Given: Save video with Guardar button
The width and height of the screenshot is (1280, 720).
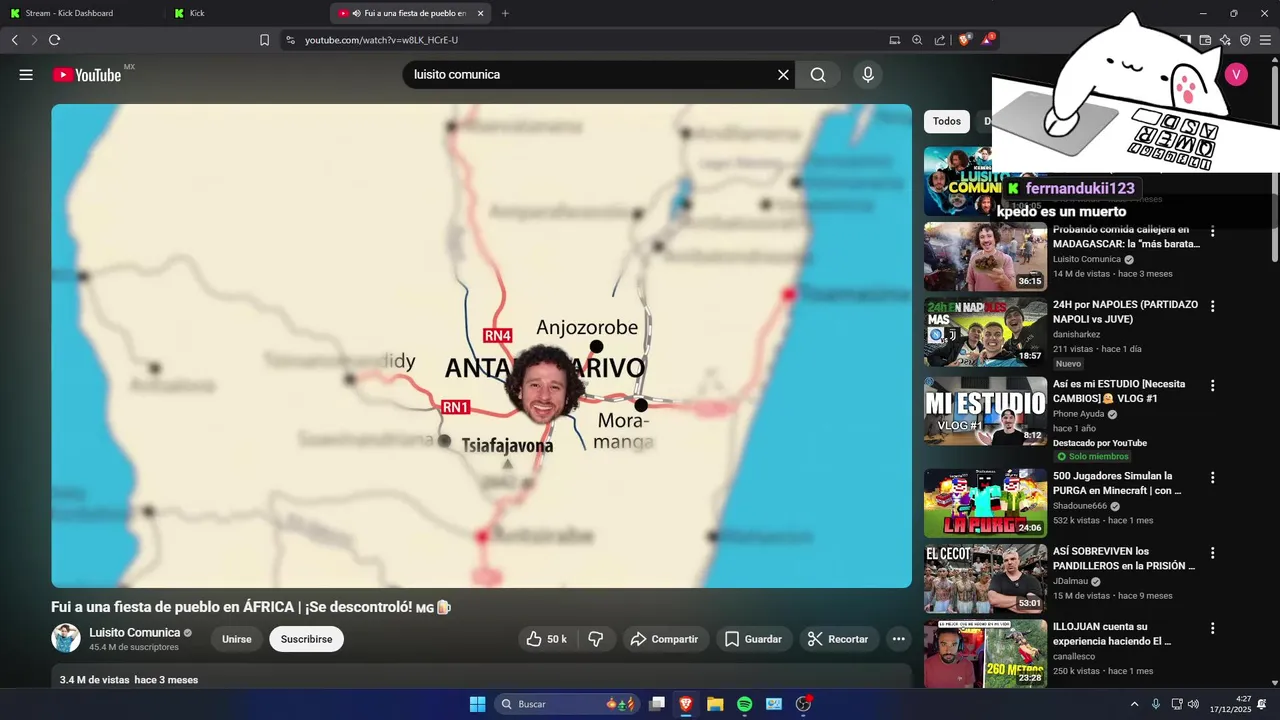Looking at the screenshot, I should pyautogui.click(x=753, y=639).
